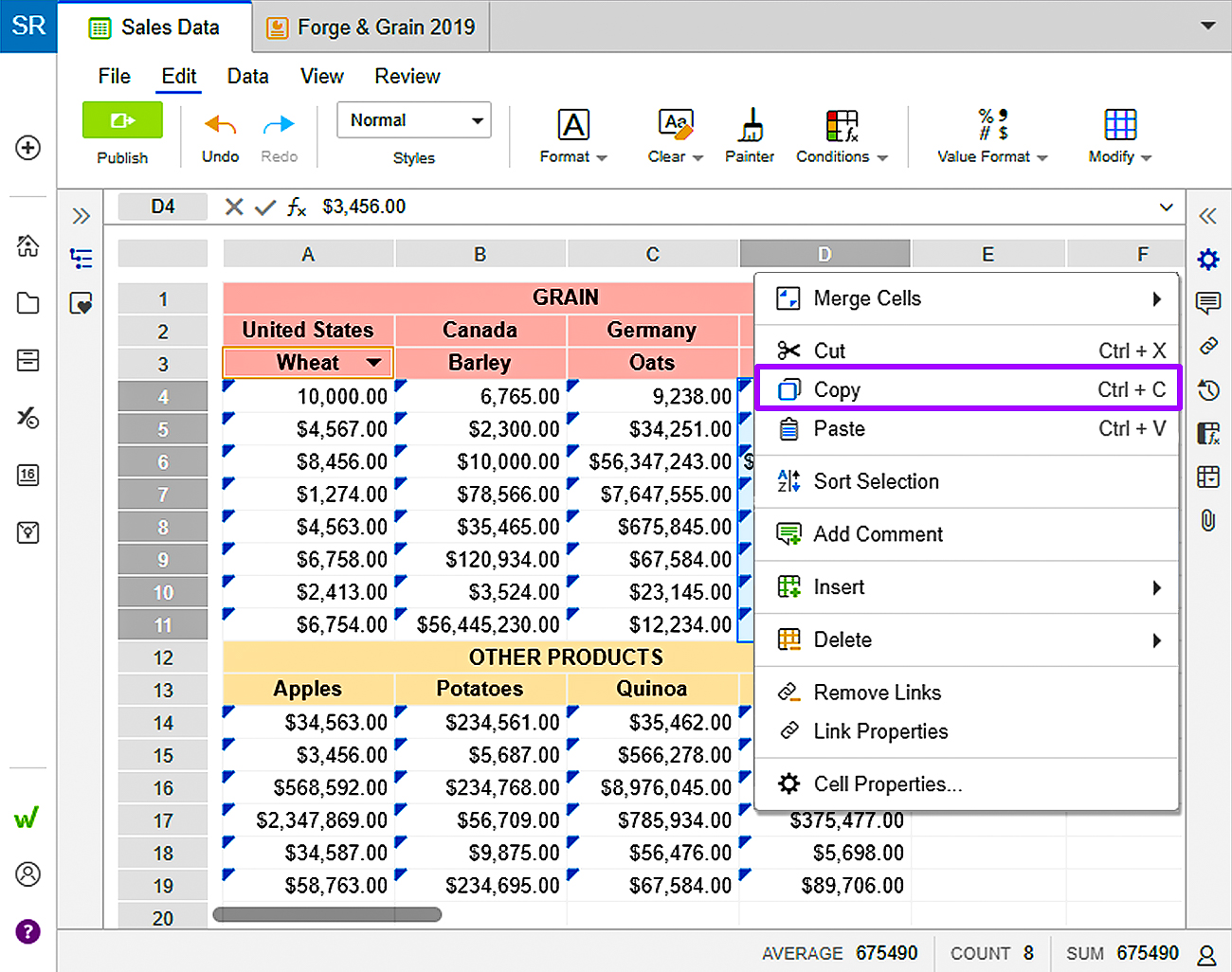Screen dimensions: 1232x972
Task: Click the Undo arrow icon
Action: 220,125
